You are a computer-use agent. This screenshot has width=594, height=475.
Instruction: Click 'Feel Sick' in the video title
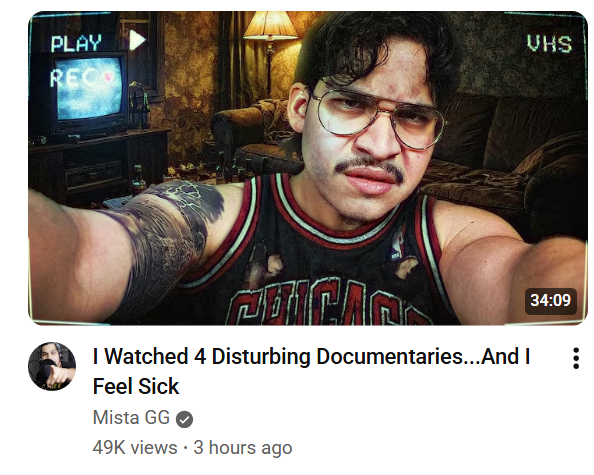[136, 387]
